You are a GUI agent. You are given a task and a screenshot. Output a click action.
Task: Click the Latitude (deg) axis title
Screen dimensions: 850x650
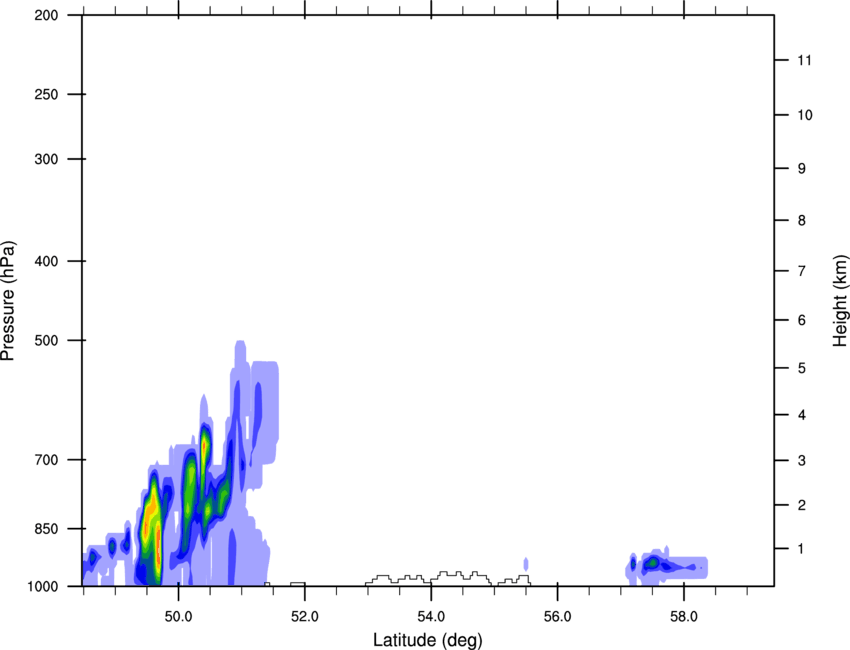(x=427, y=640)
